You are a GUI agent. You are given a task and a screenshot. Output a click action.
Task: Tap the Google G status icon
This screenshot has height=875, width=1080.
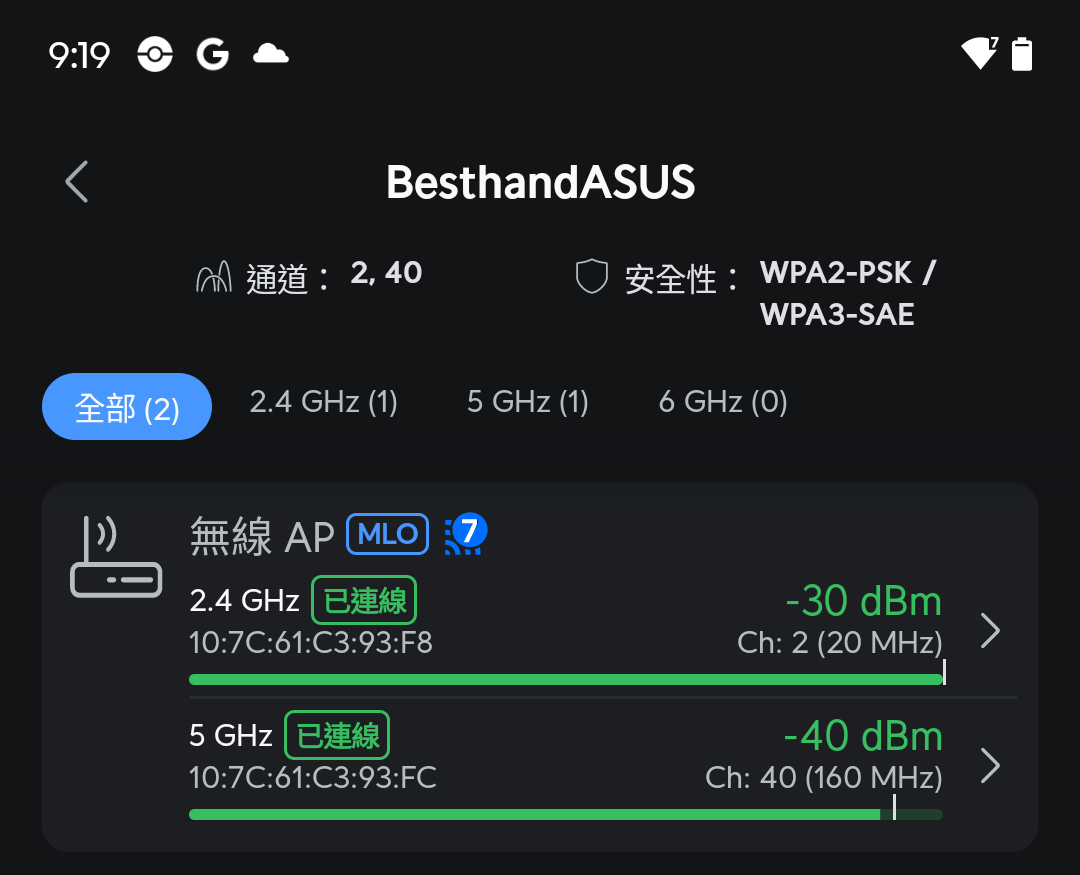[212, 54]
